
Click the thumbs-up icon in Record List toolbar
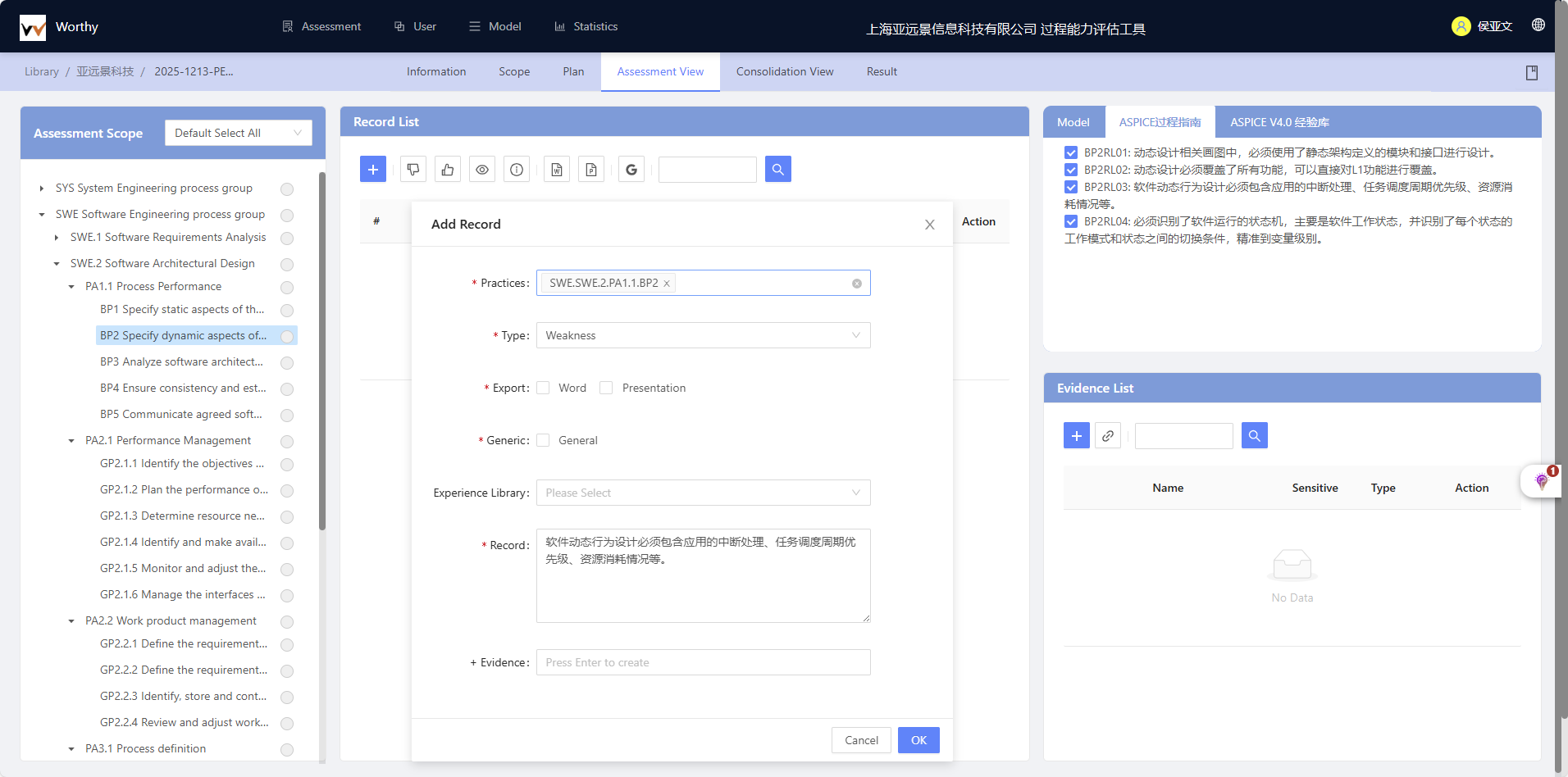[x=448, y=170]
